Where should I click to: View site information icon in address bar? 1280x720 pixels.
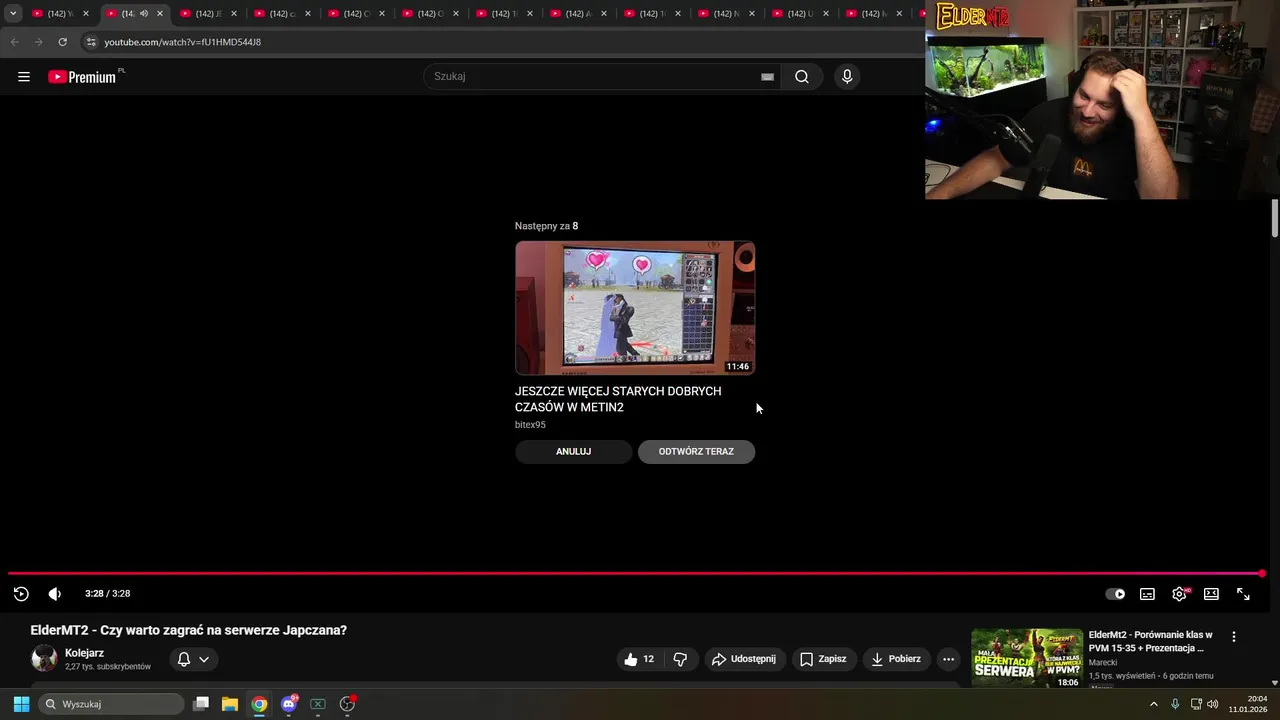pyautogui.click(x=91, y=42)
